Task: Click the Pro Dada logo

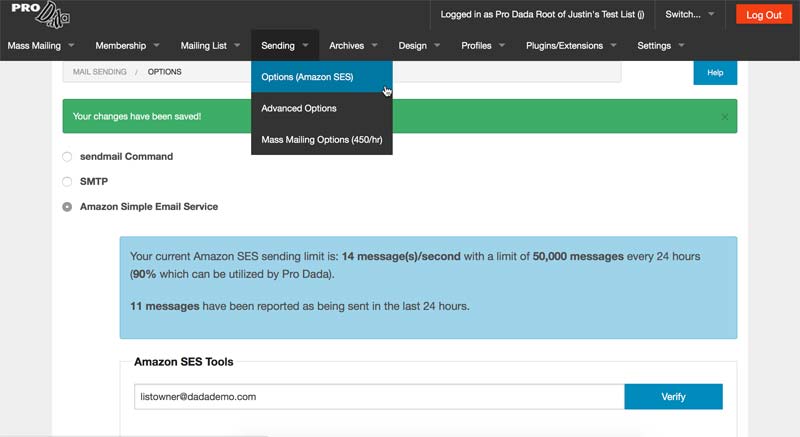Action: [x=41, y=14]
